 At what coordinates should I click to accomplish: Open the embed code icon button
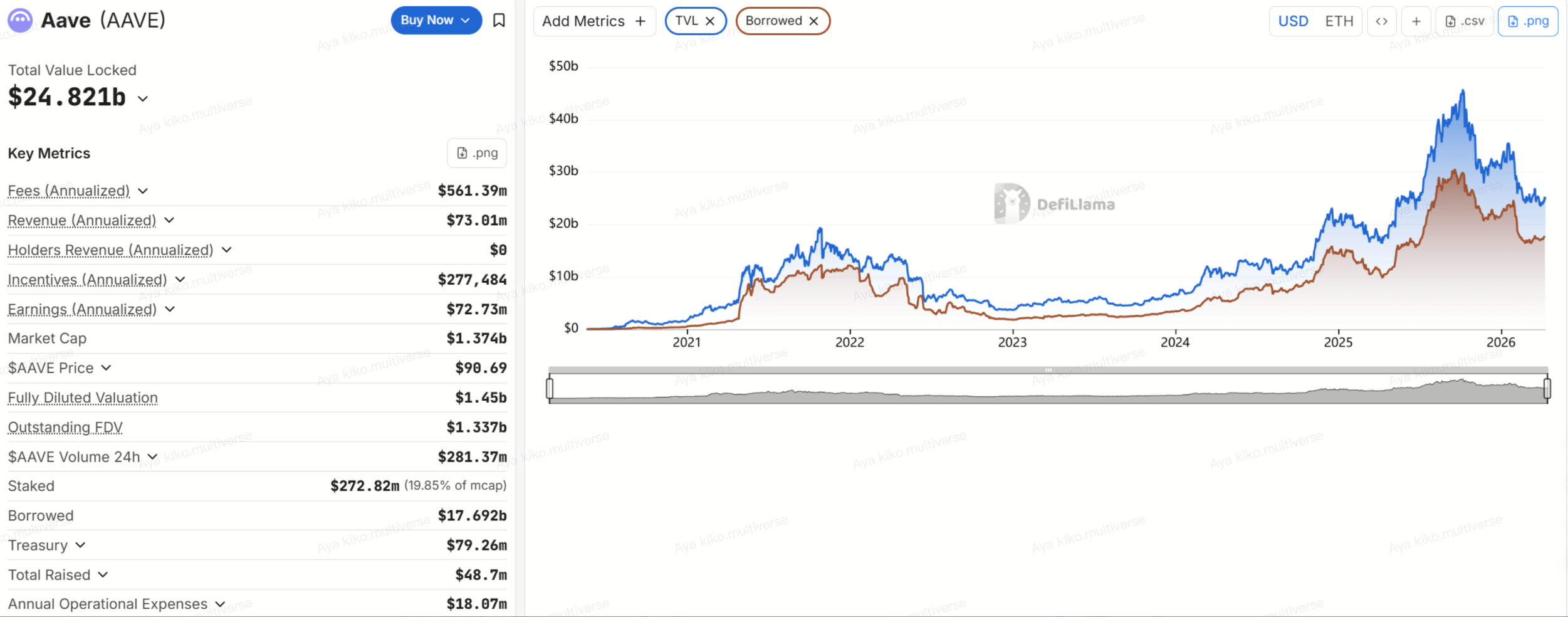(x=1381, y=21)
